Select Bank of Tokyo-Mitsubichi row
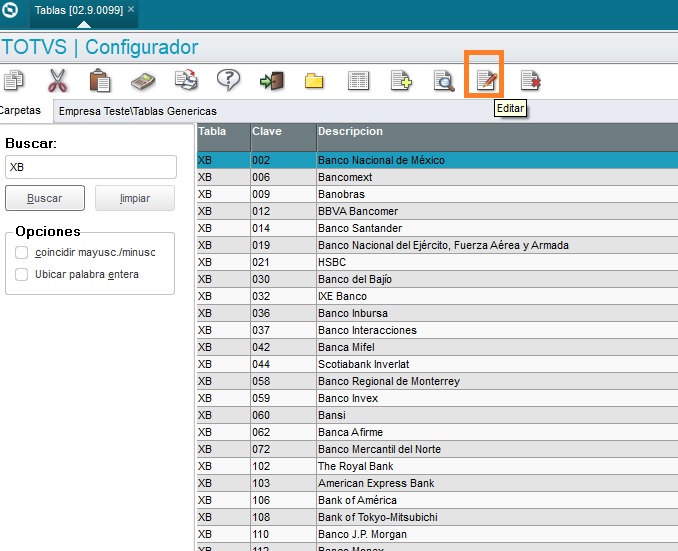678x551 pixels. [x=438, y=517]
